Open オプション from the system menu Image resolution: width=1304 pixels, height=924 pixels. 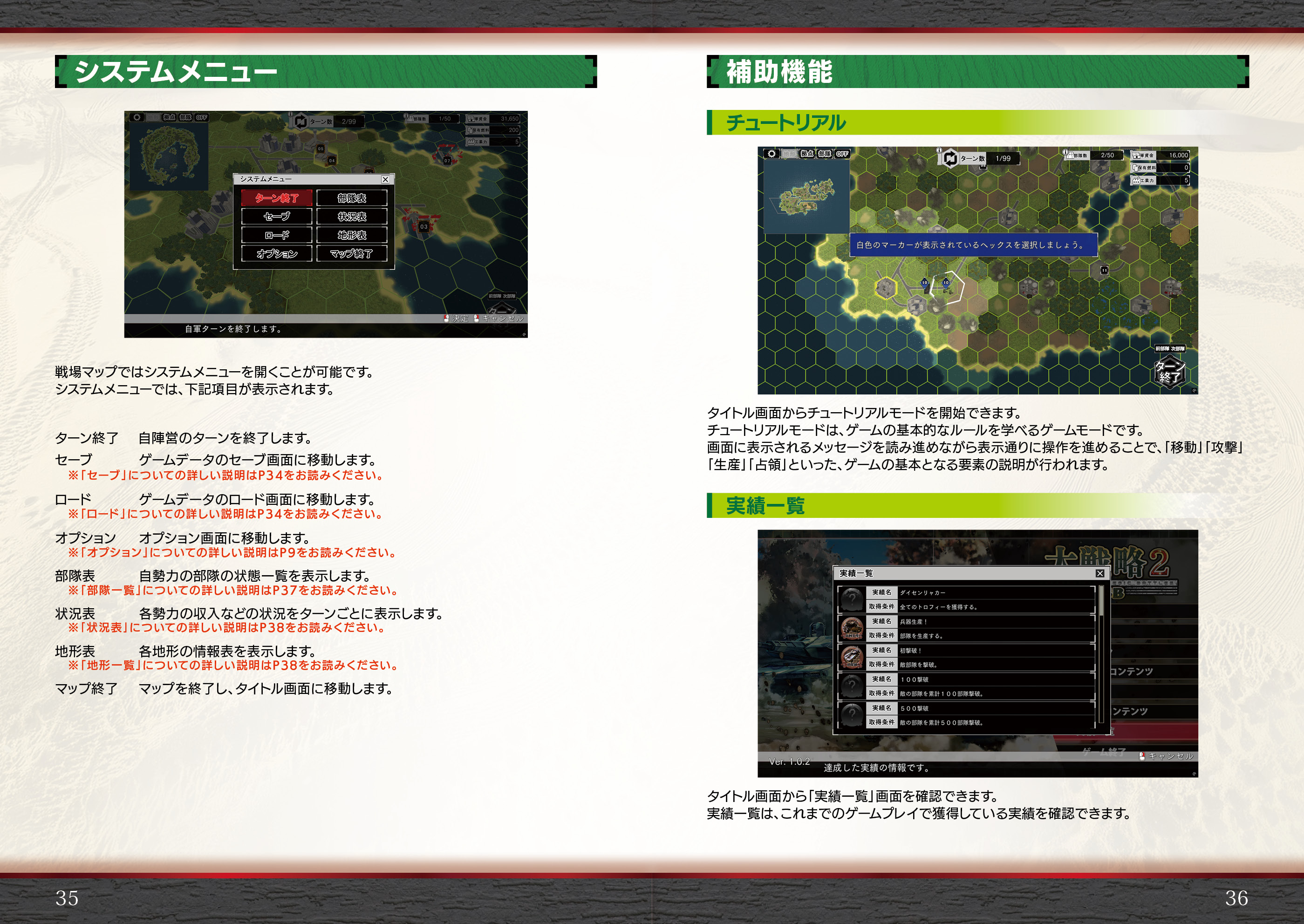277,253
